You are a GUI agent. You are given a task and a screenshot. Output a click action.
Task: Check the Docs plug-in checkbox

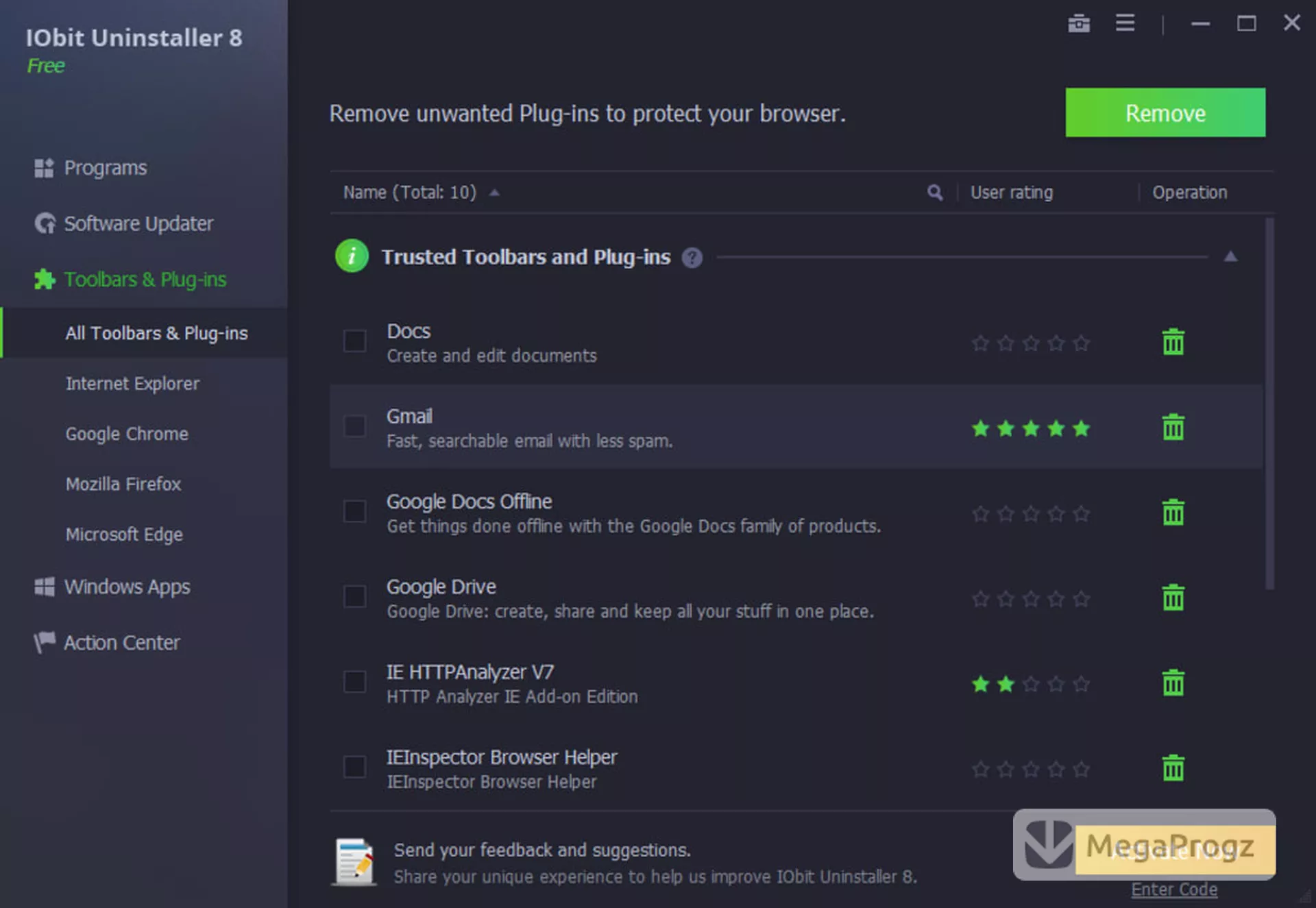pos(354,341)
